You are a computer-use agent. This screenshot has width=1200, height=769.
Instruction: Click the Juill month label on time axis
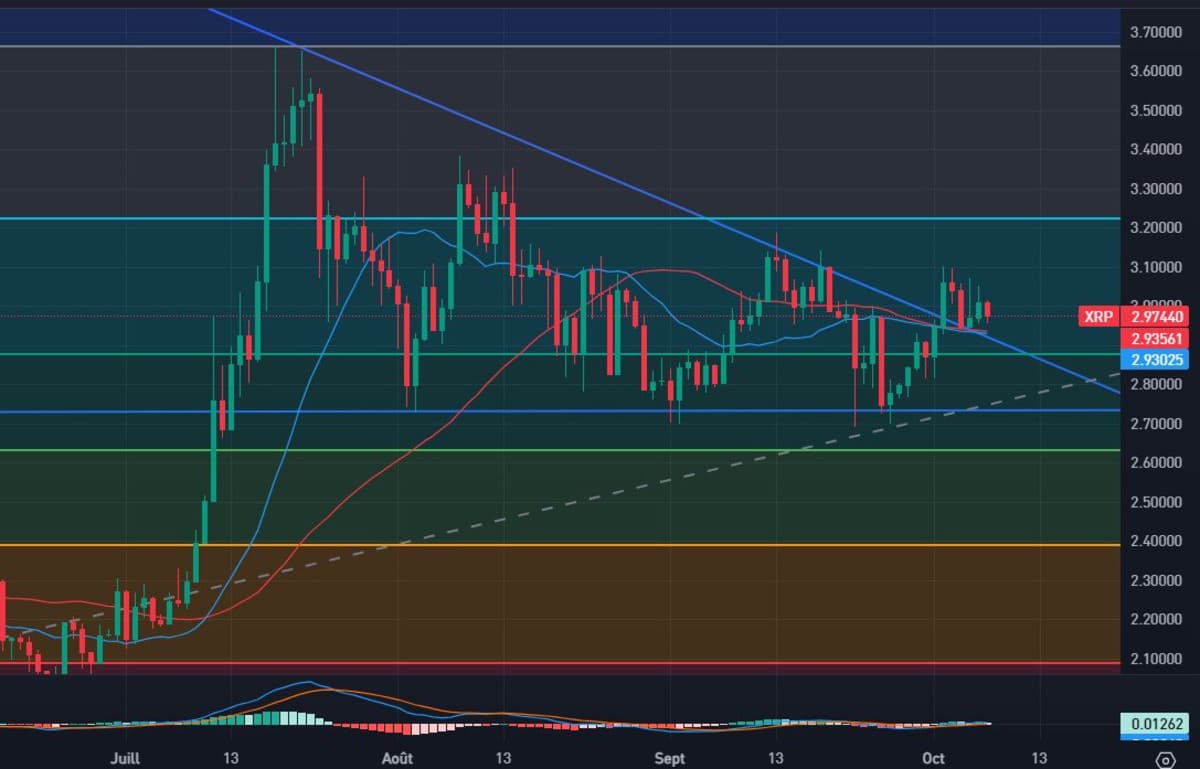[123, 758]
